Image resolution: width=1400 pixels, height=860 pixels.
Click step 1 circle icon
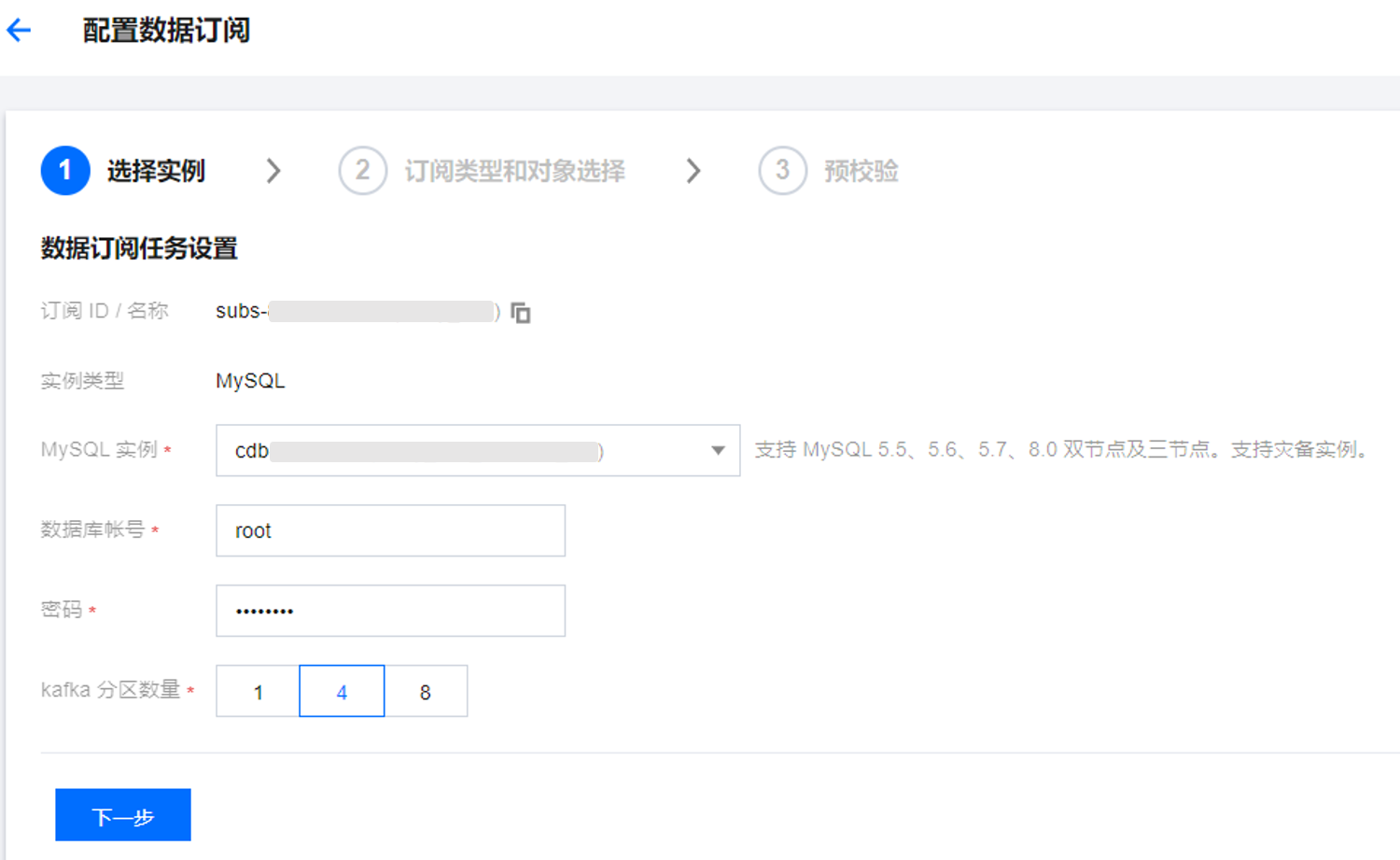pyautogui.click(x=65, y=170)
